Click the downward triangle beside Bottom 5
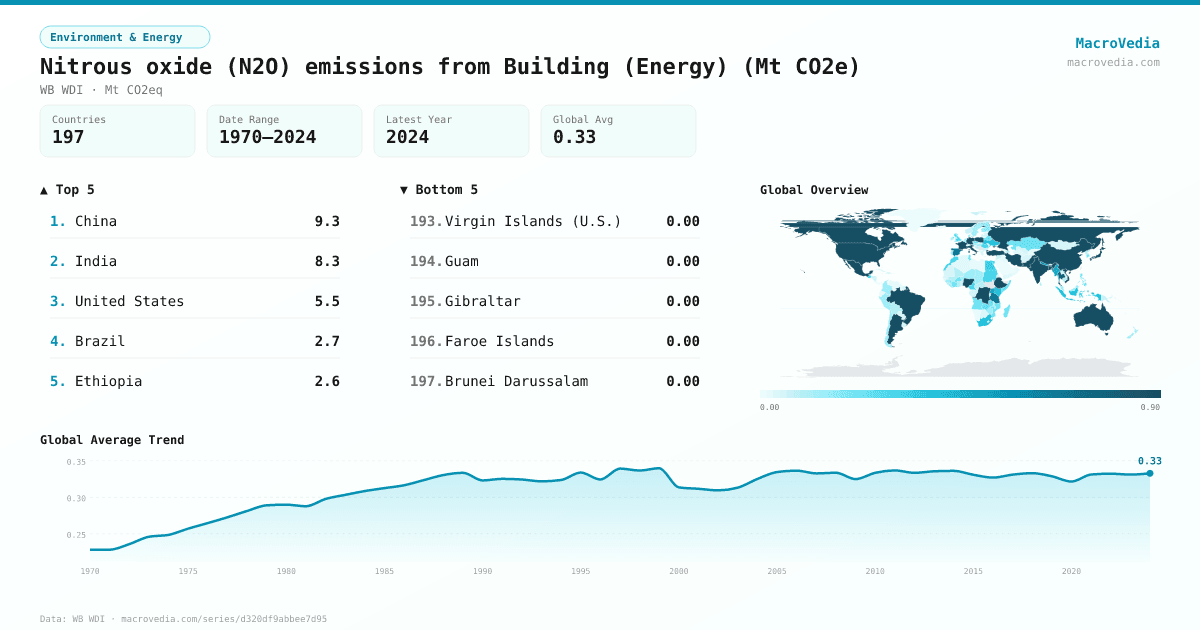The height and width of the screenshot is (630, 1200). pos(404,189)
